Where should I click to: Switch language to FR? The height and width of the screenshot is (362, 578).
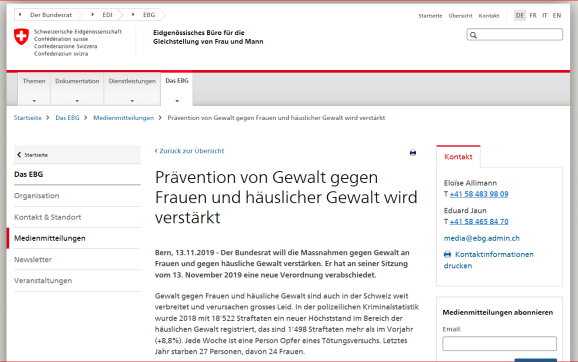tap(533, 15)
